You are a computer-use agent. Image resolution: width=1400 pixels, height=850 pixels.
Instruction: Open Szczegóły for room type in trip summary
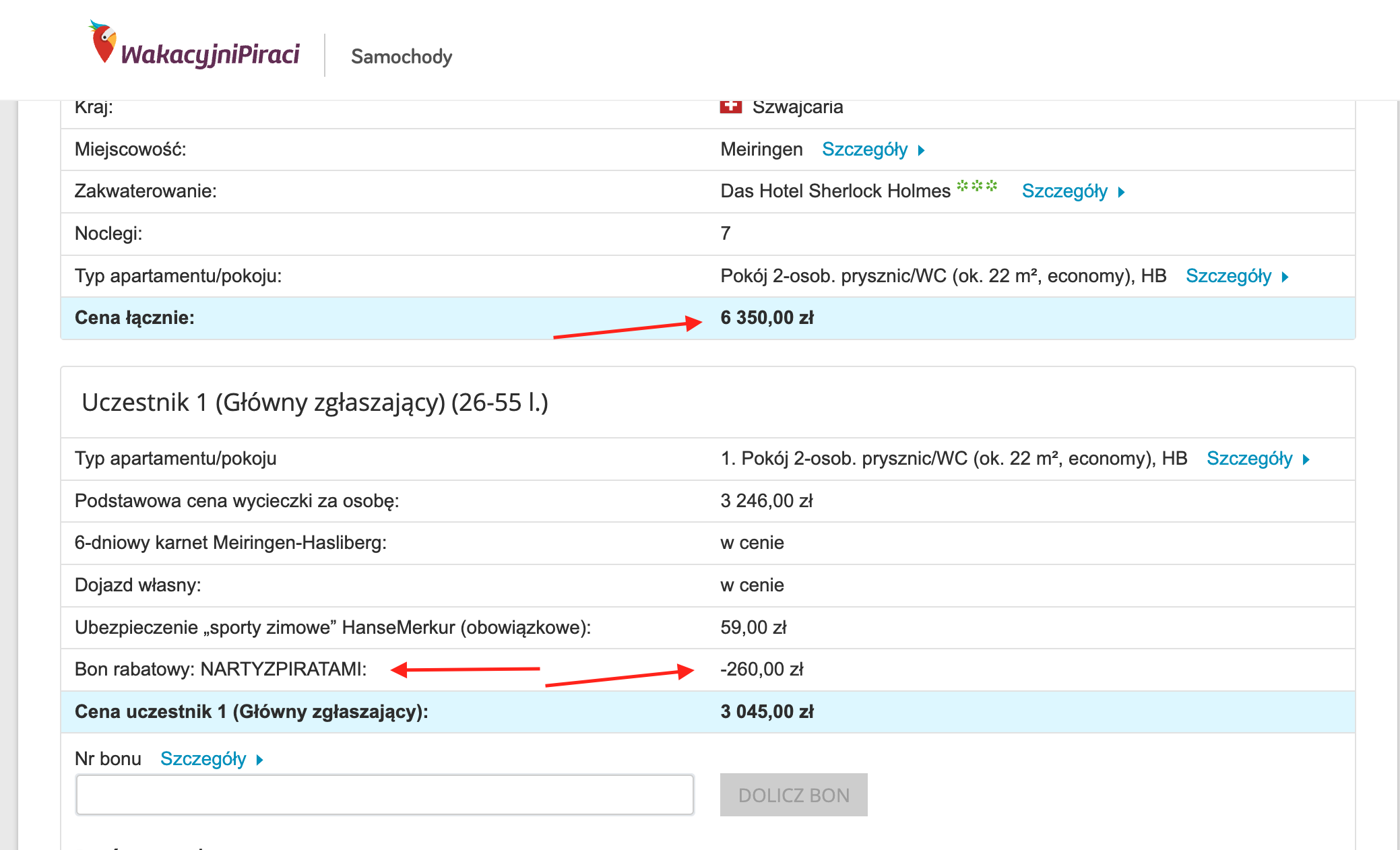pyautogui.click(x=1228, y=276)
